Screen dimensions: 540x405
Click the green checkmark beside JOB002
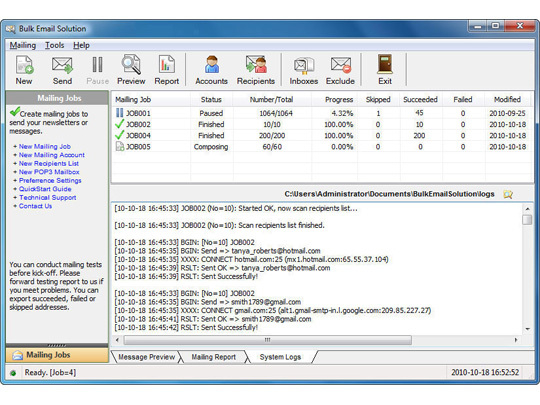click(x=120, y=124)
